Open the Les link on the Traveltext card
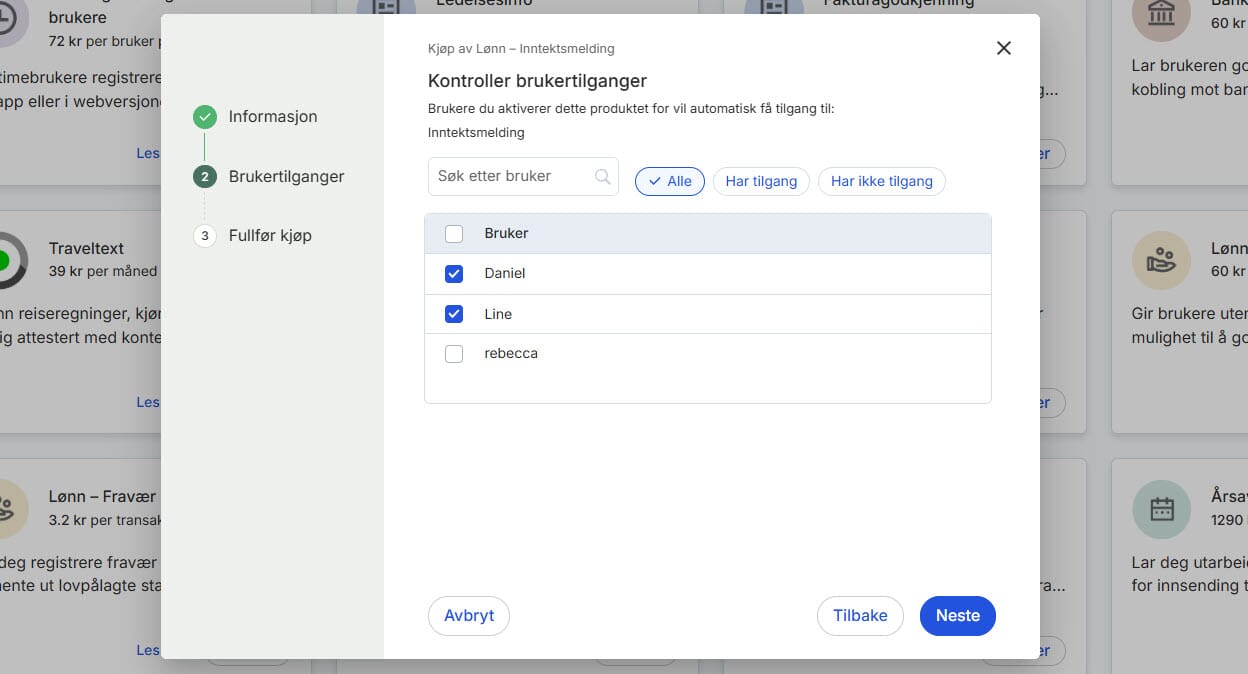 coord(148,402)
